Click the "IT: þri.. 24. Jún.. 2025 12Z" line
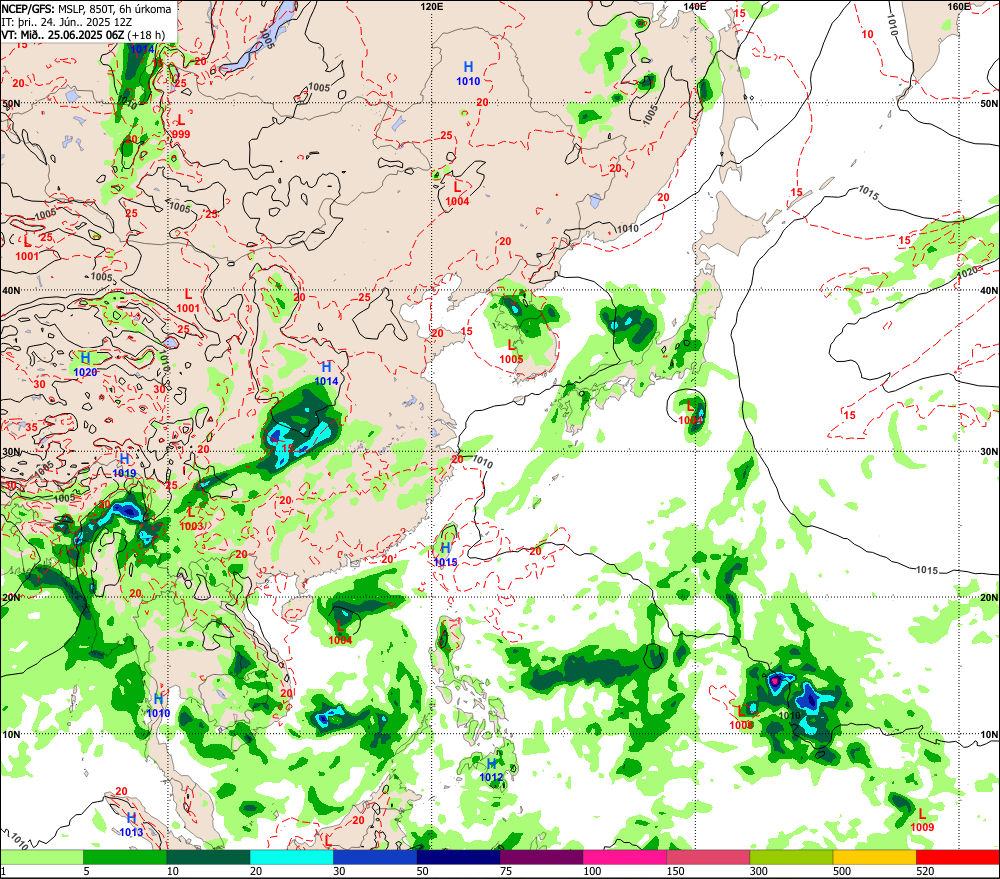This screenshot has height=879, width=1000. pyautogui.click(x=66, y=22)
